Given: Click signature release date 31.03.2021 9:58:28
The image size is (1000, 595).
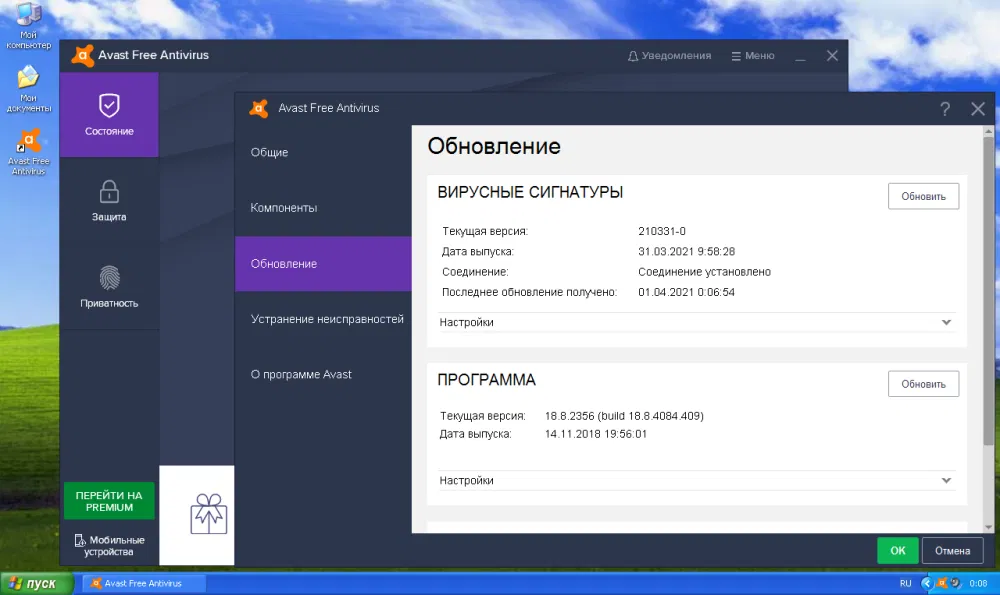Looking at the screenshot, I should pos(686,251).
